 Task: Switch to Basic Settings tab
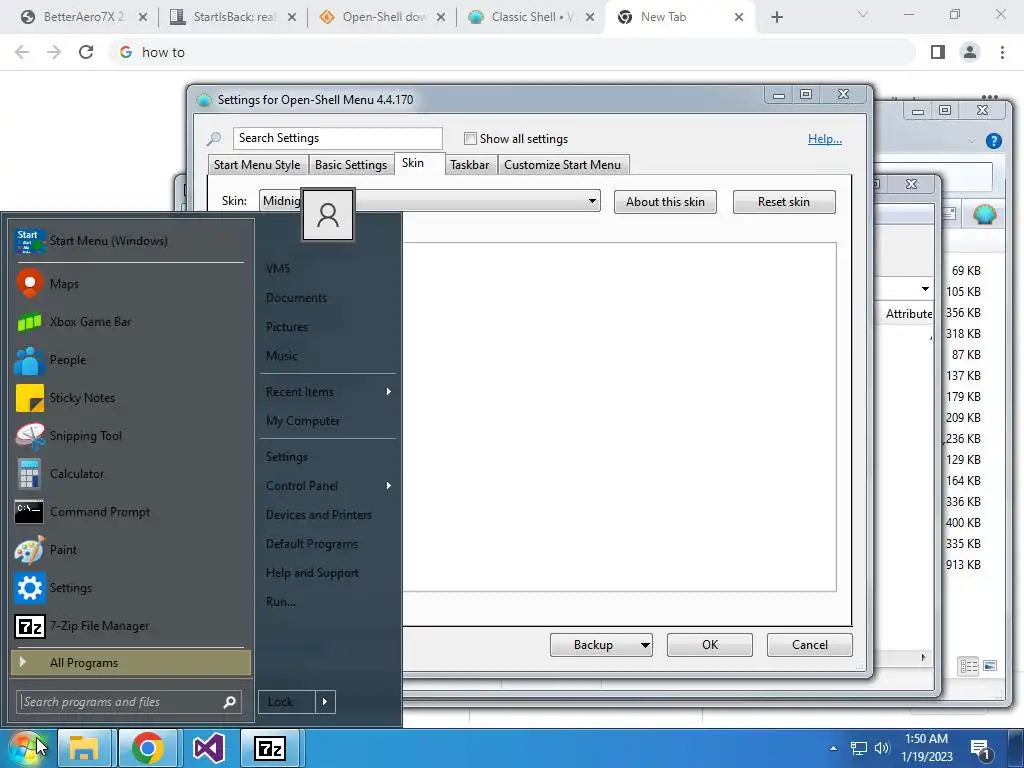coord(351,165)
